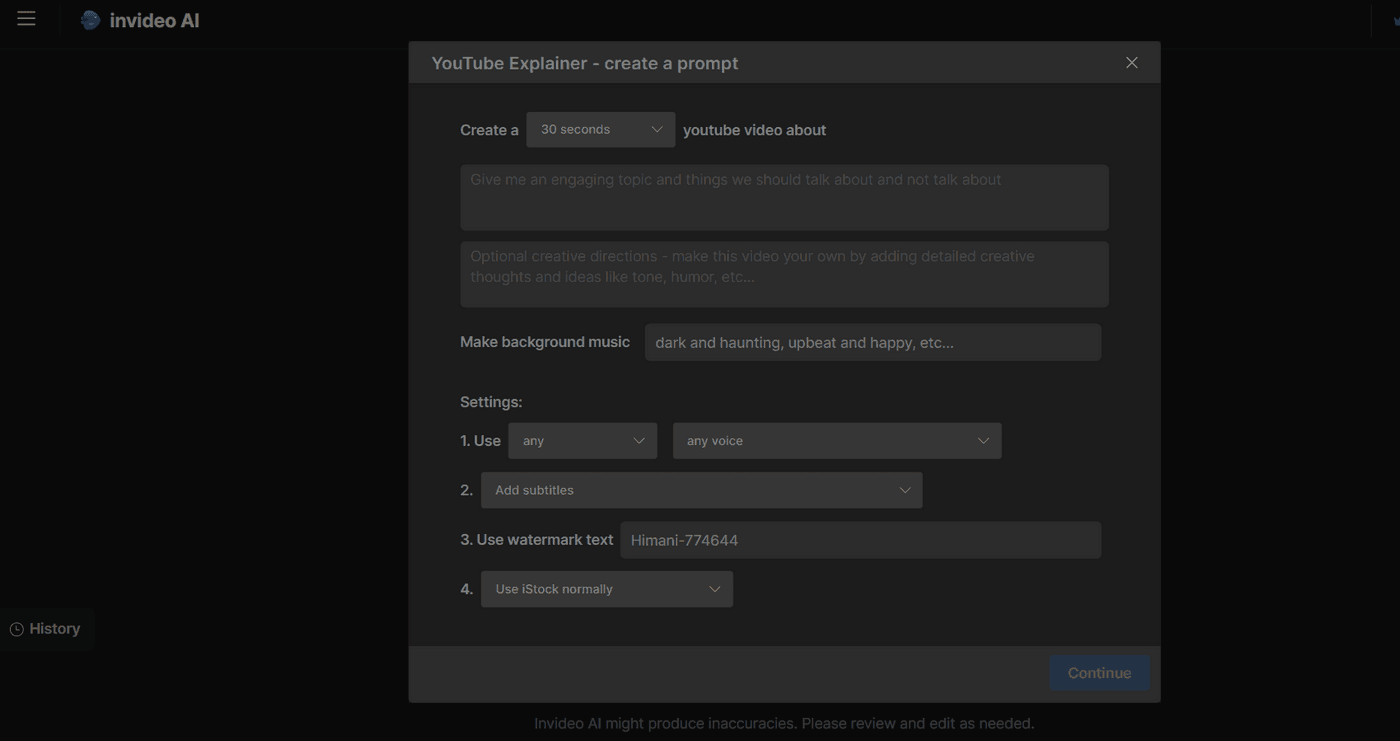The height and width of the screenshot is (741, 1400).
Task: Click the chevron on the iStock selector
Action: [715, 589]
